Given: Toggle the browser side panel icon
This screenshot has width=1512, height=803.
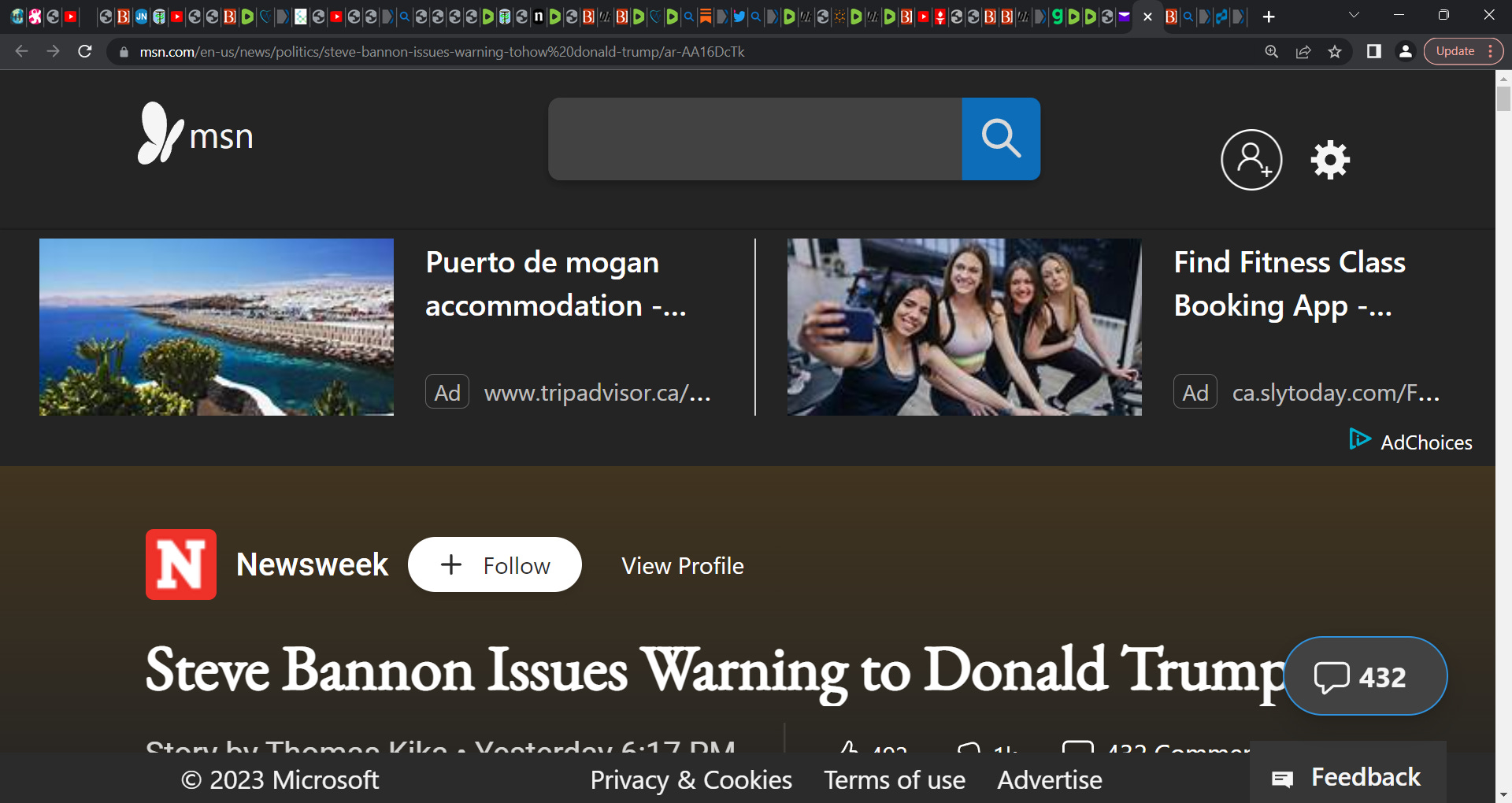Looking at the screenshot, I should point(1374,51).
